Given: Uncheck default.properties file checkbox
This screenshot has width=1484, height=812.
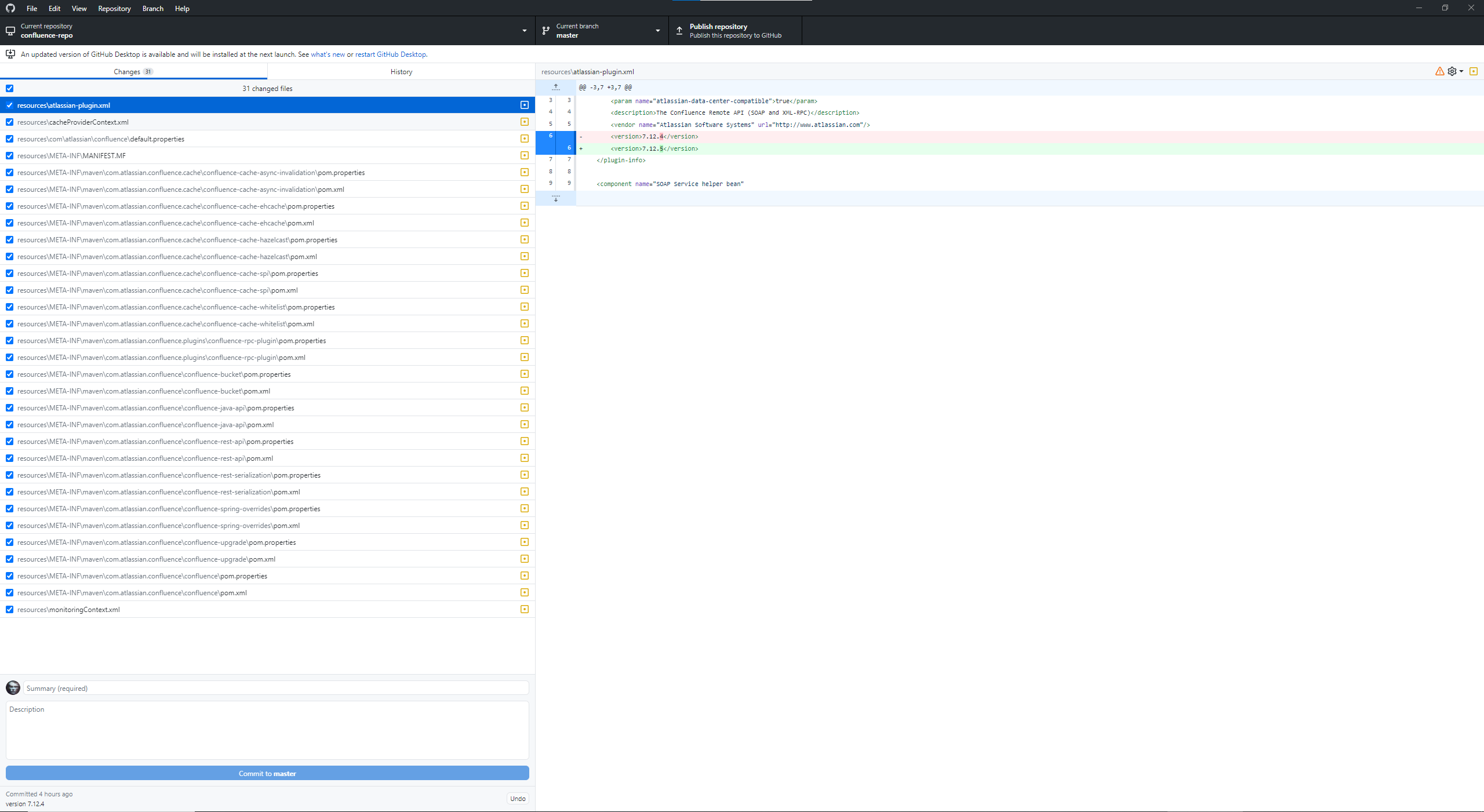Looking at the screenshot, I should tap(9, 139).
